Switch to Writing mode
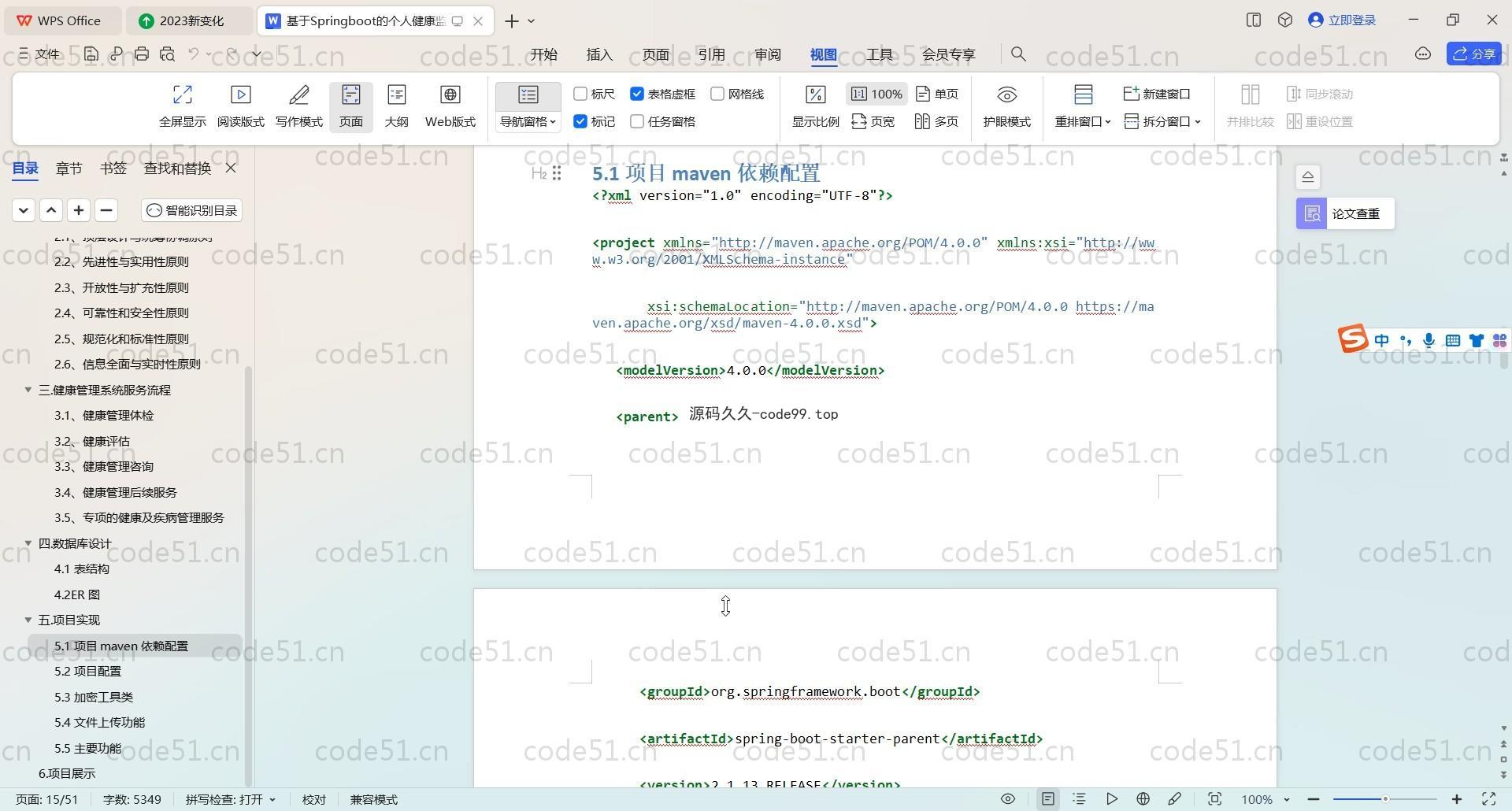This screenshot has height=811, width=1512. pos(298,106)
